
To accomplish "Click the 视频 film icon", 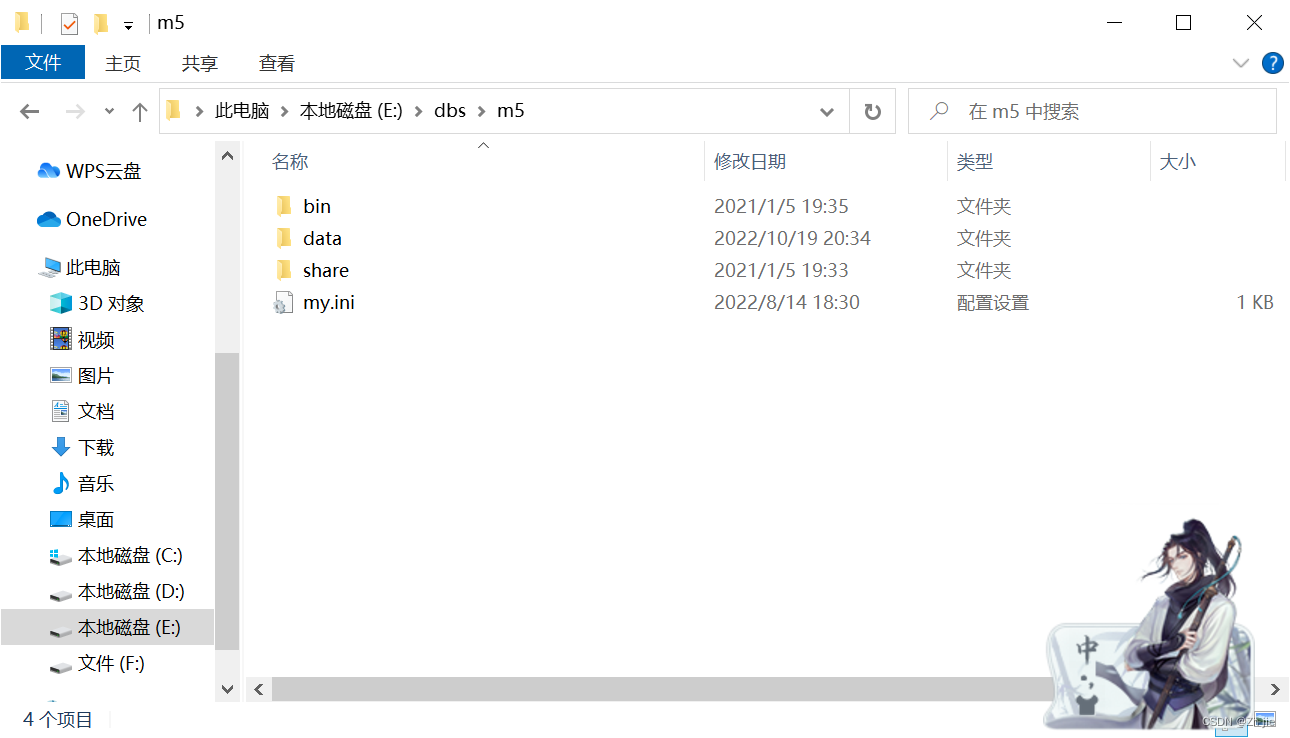I will 61,339.
